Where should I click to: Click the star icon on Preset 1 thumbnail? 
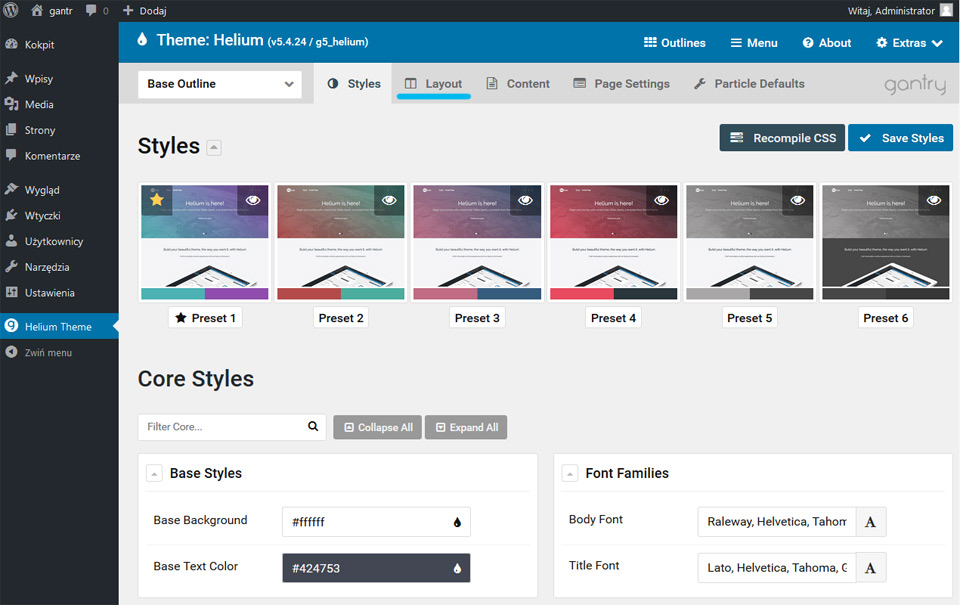point(157,200)
